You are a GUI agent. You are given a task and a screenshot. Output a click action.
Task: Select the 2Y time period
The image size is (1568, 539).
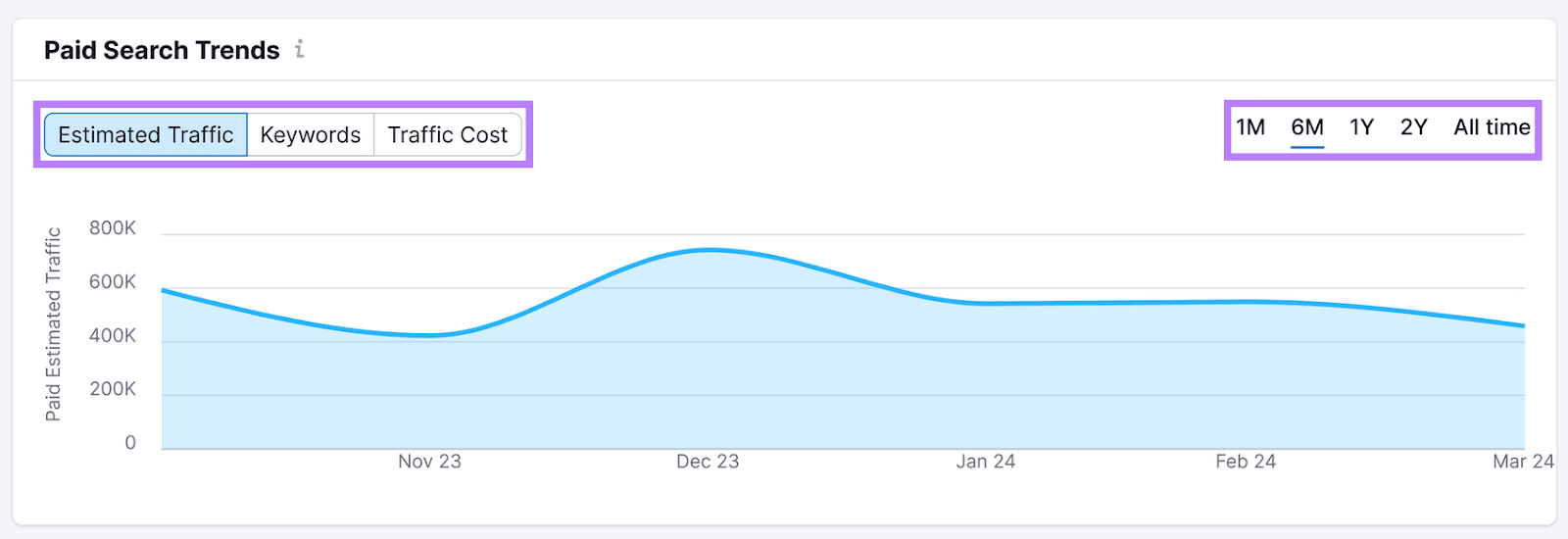(x=1413, y=127)
